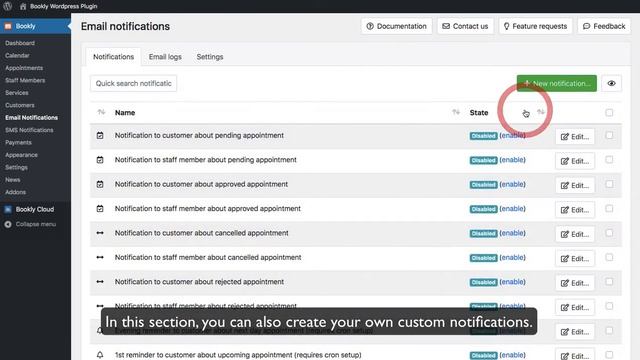The width and height of the screenshot is (640, 360).
Task: Open Payments in sidebar
Action: click(x=18, y=142)
